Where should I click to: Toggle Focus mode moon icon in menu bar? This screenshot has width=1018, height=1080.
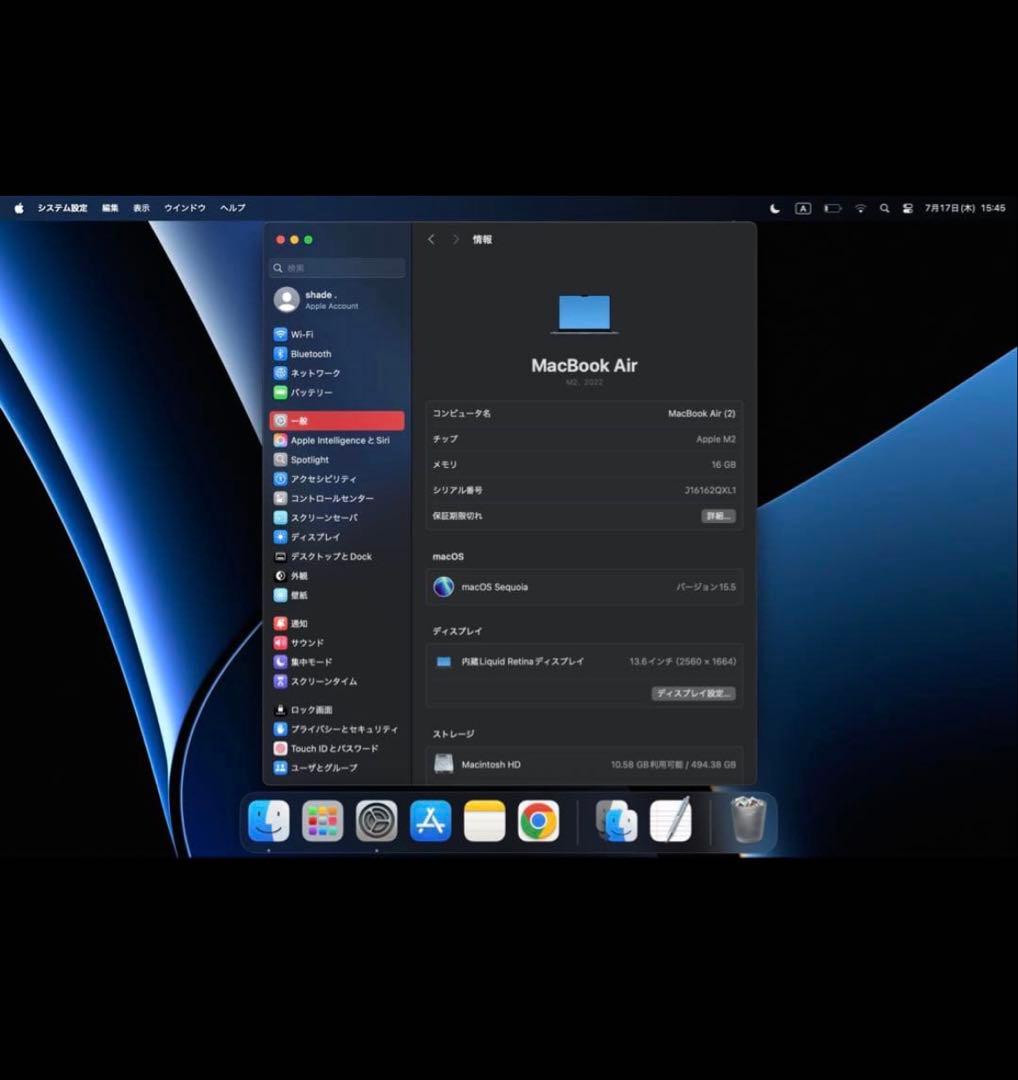(x=775, y=208)
